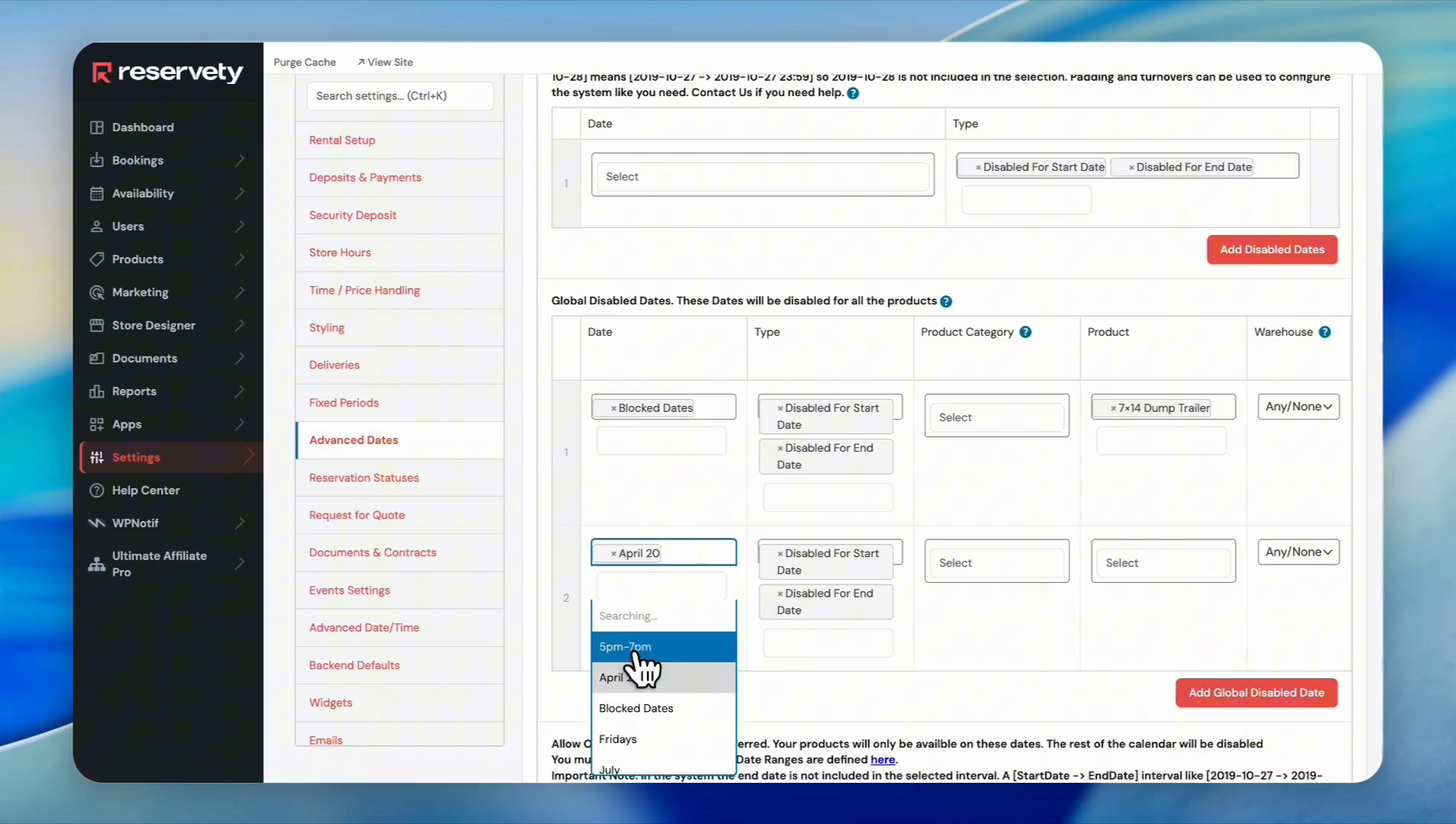Remove the Blocked Dates tag in row 1
This screenshot has width=1456, height=824.
[614, 409]
